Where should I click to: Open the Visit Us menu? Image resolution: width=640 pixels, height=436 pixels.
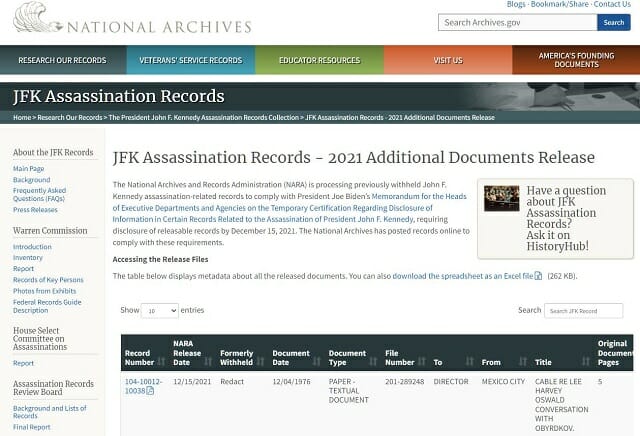pos(448,60)
